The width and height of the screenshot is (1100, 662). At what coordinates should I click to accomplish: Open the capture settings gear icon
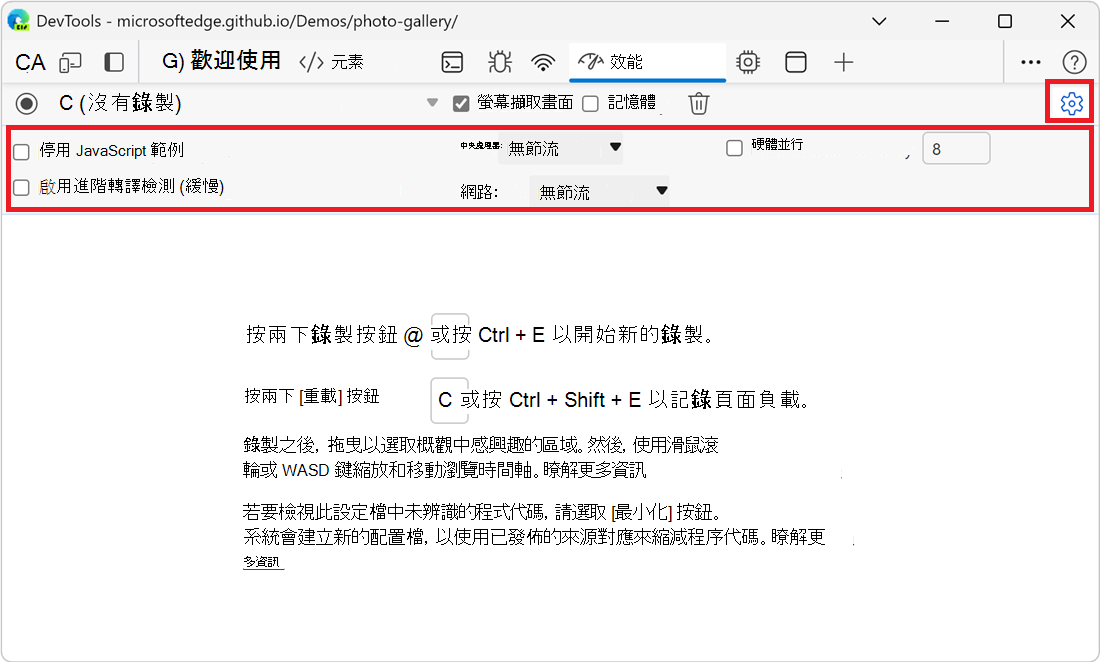1069,102
